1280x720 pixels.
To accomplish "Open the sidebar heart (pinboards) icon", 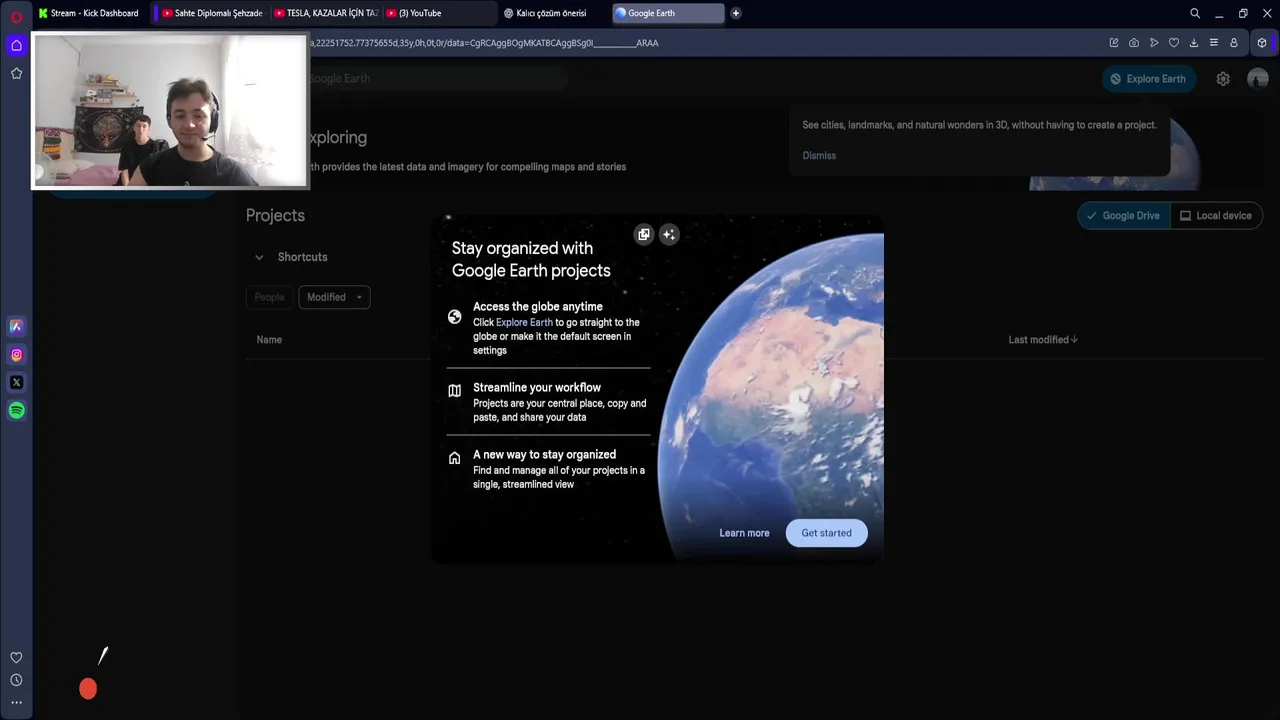I will click(x=16, y=657).
